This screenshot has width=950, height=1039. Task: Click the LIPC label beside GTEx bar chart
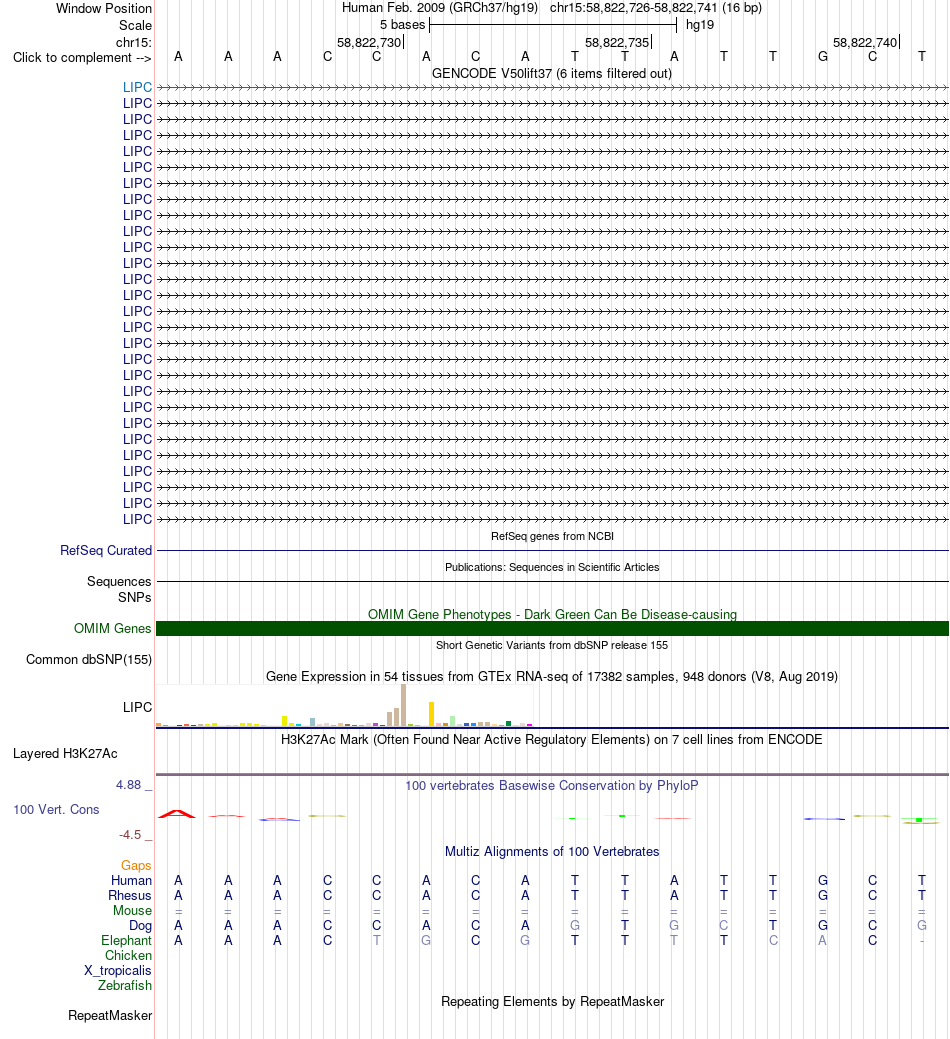click(137, 707)
